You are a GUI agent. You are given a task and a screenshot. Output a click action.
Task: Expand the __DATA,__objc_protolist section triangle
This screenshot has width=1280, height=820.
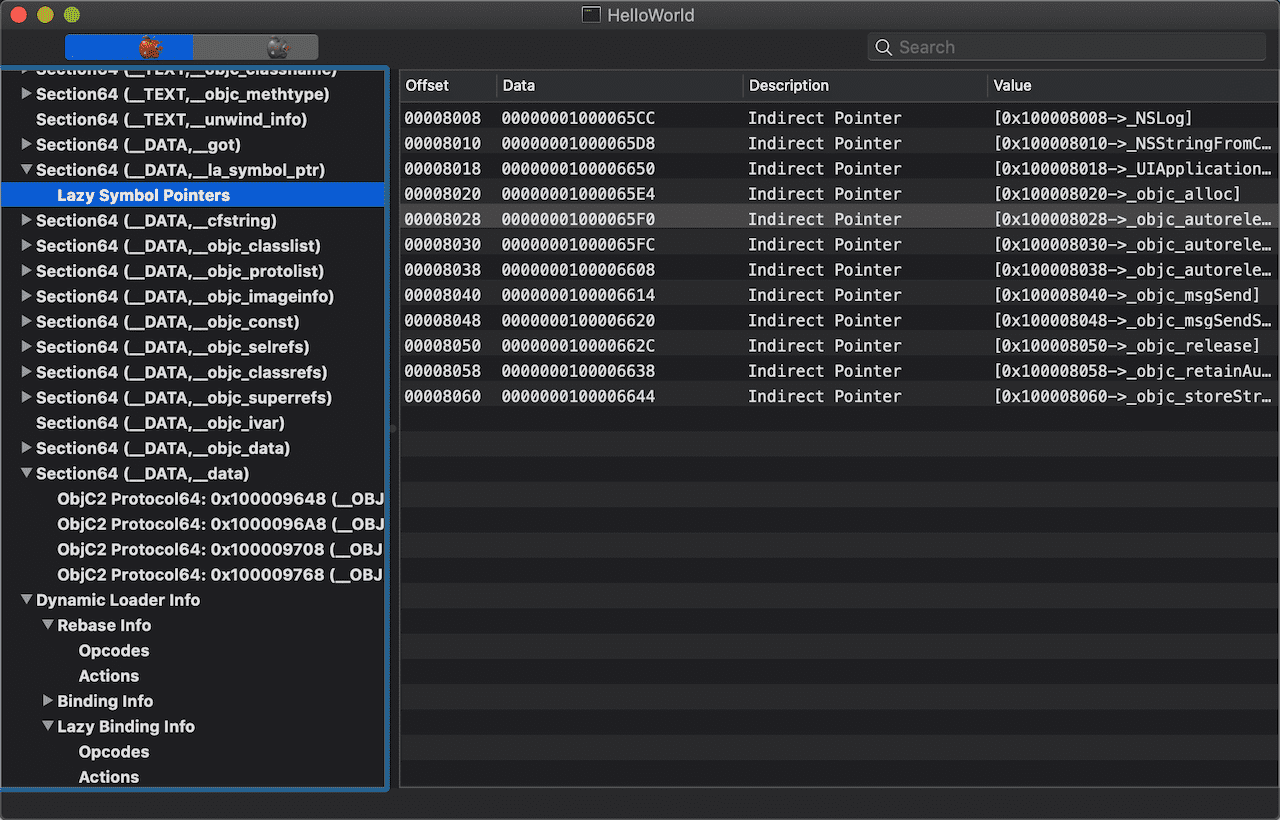click(26, 271)
